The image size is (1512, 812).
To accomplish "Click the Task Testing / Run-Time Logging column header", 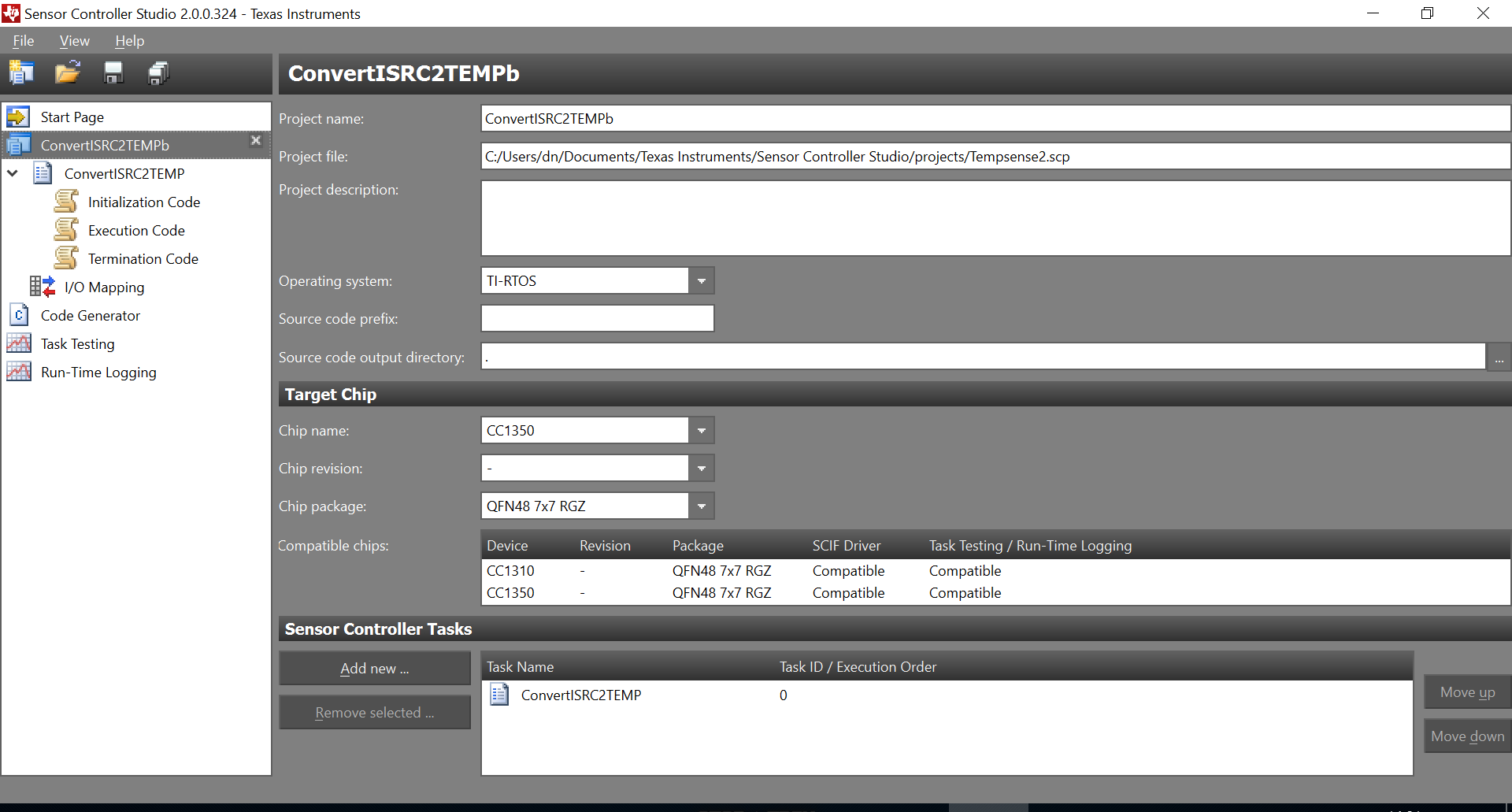I will point(1030,545).
